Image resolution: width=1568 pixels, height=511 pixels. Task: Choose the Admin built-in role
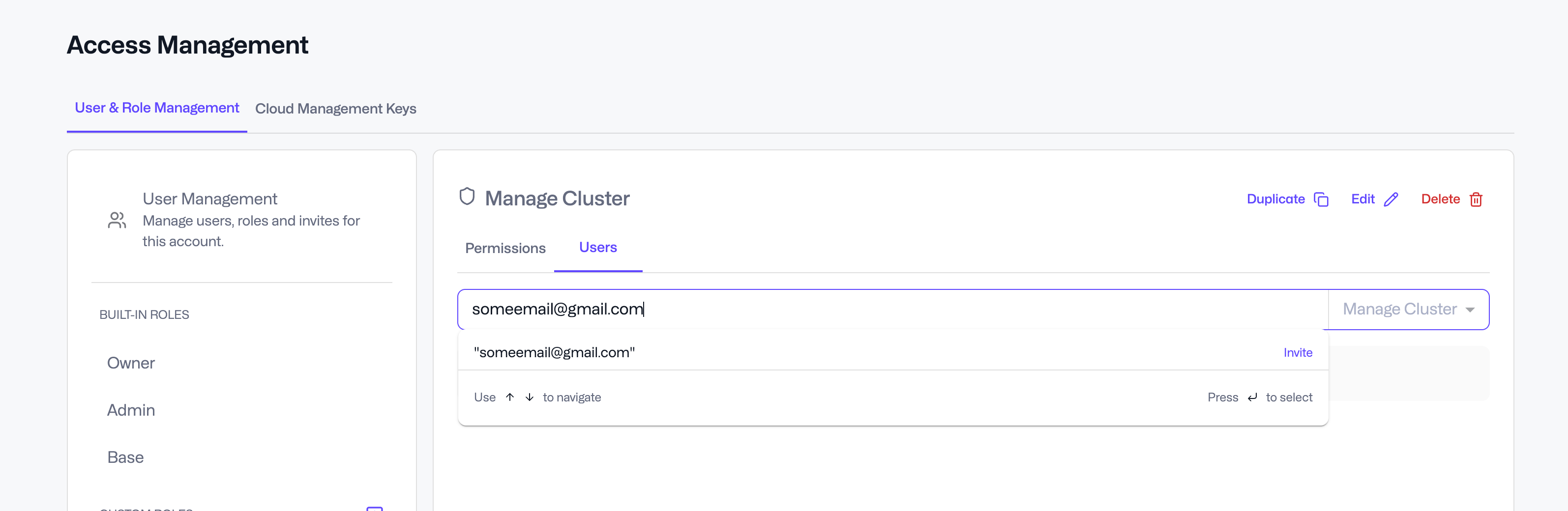pyautogui.click(x=131, y=410)
